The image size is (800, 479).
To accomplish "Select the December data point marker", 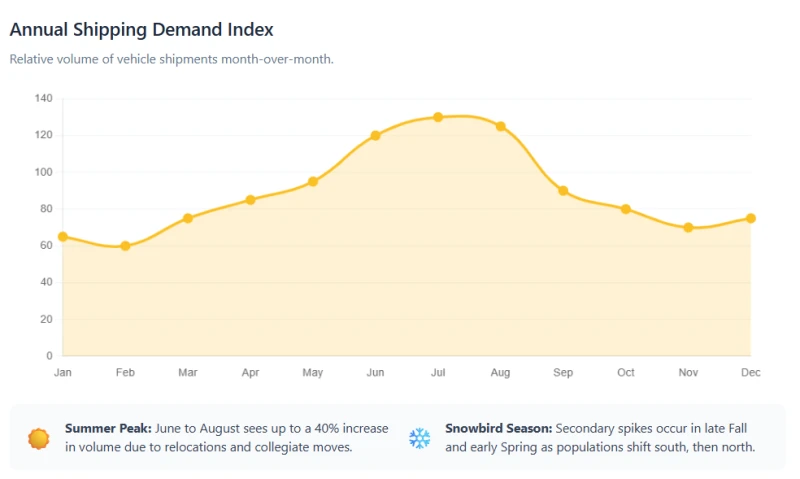I will click(x=751, y=218).
